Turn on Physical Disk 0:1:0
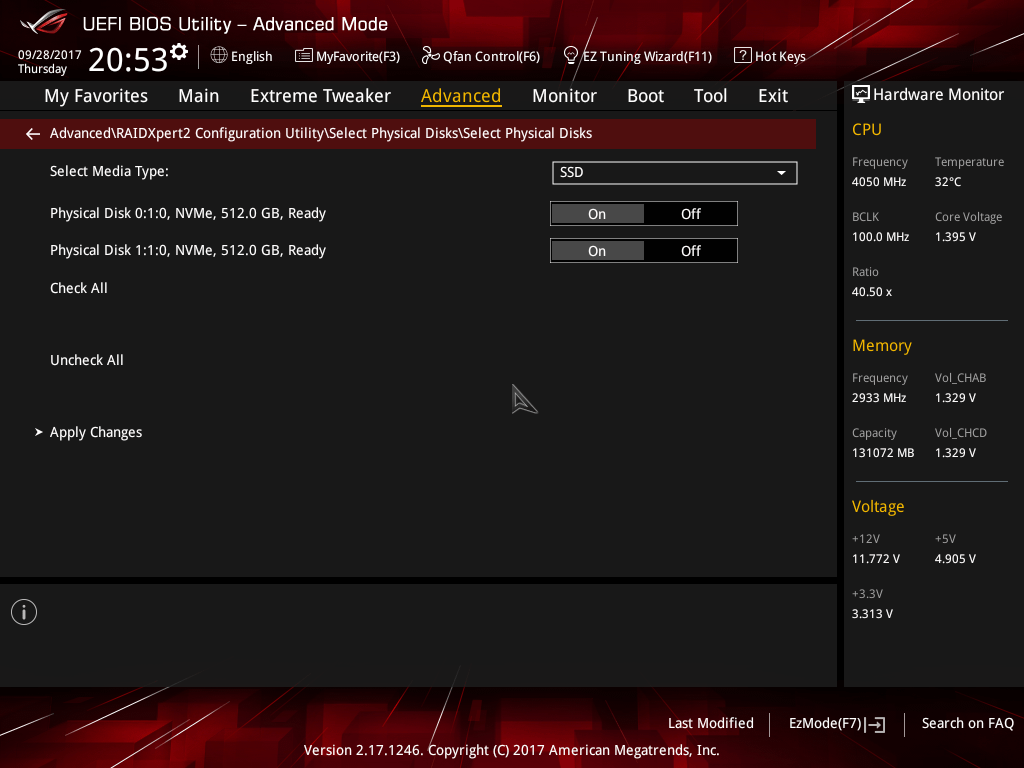 click(x=597, y=214)
